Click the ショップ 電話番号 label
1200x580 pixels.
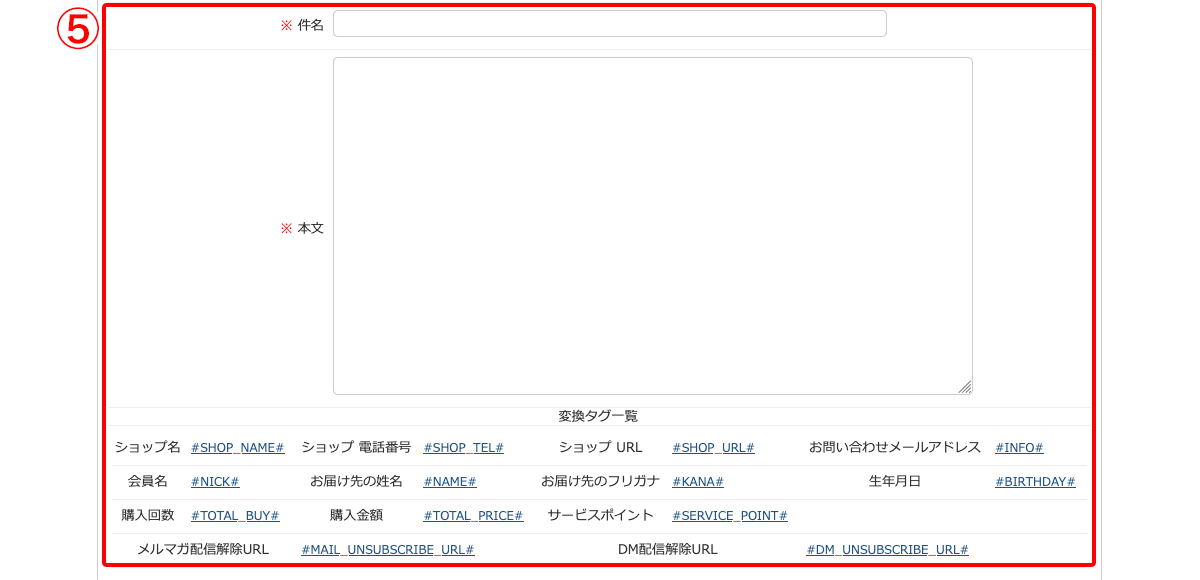pos(356,447)
